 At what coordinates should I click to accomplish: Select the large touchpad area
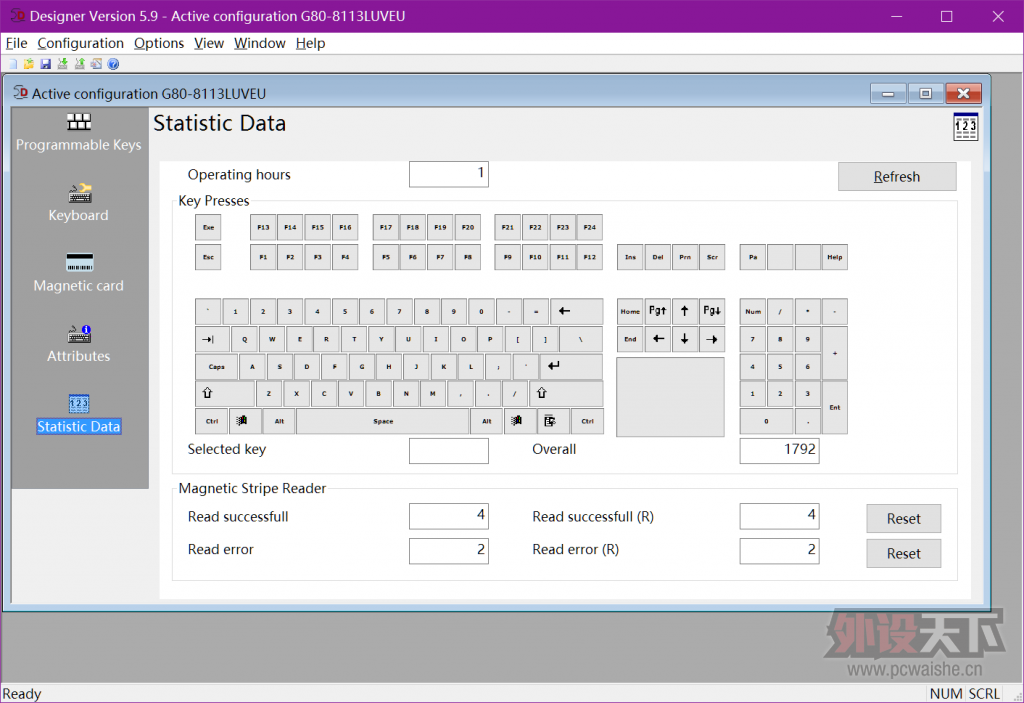[671, 397]
